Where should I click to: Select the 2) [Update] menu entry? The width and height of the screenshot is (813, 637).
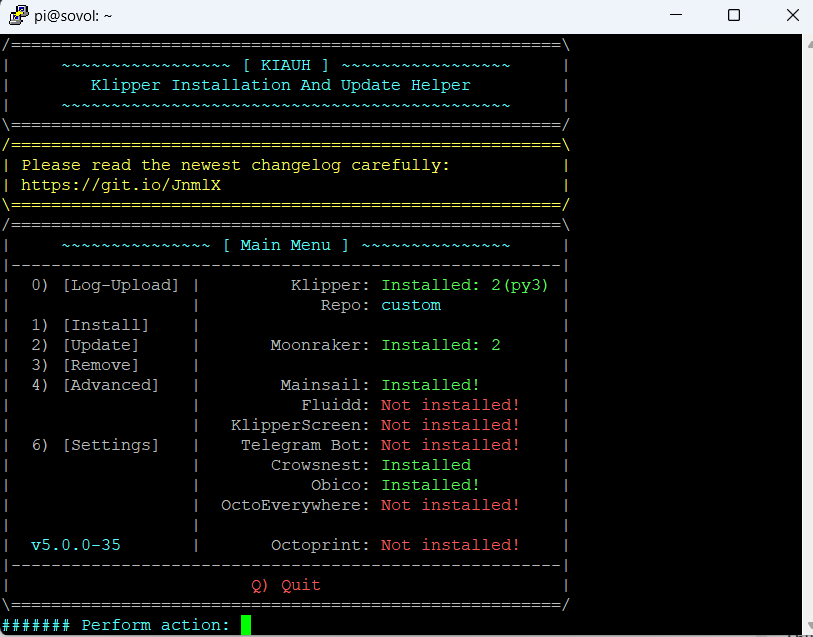click(85, 345)
